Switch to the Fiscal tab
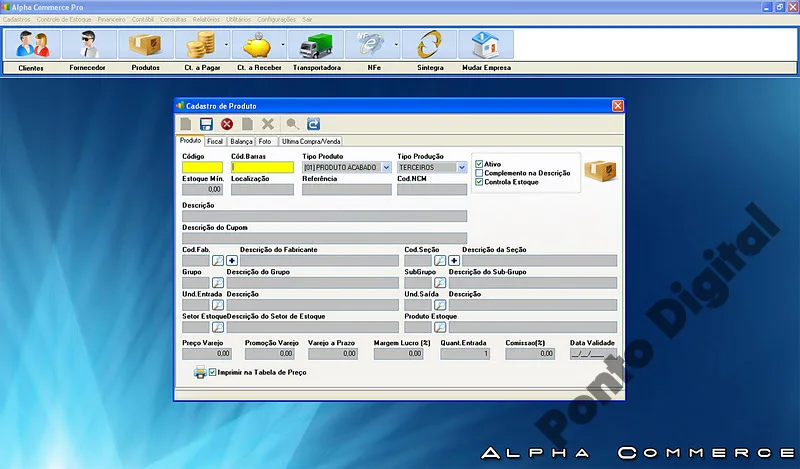This screenshot has width=800, height=469. pos(215,141)
